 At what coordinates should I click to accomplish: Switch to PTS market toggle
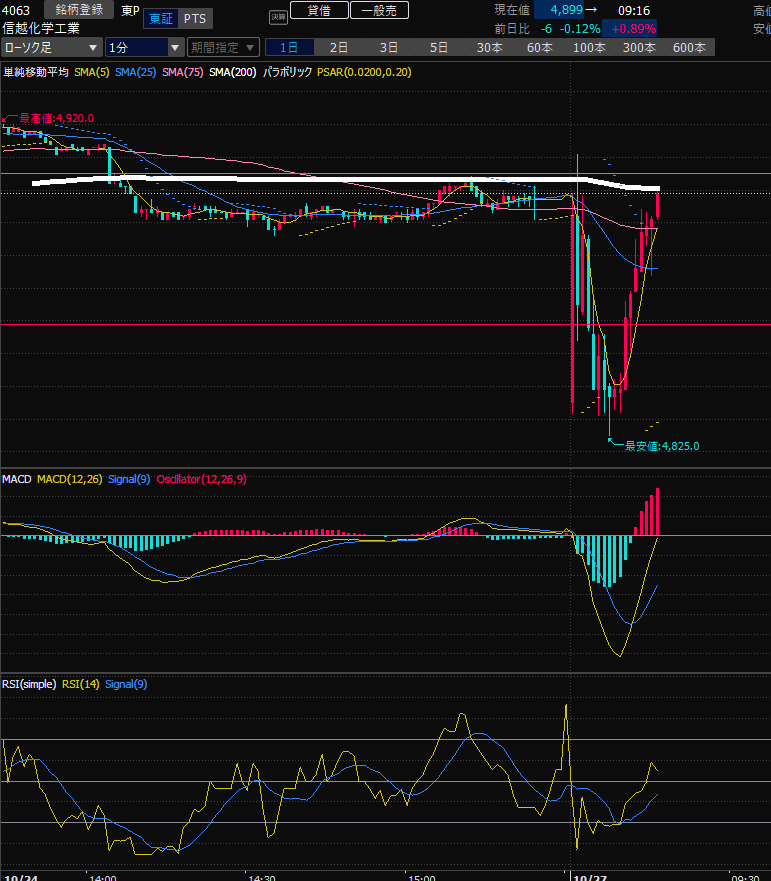point(196,19)
